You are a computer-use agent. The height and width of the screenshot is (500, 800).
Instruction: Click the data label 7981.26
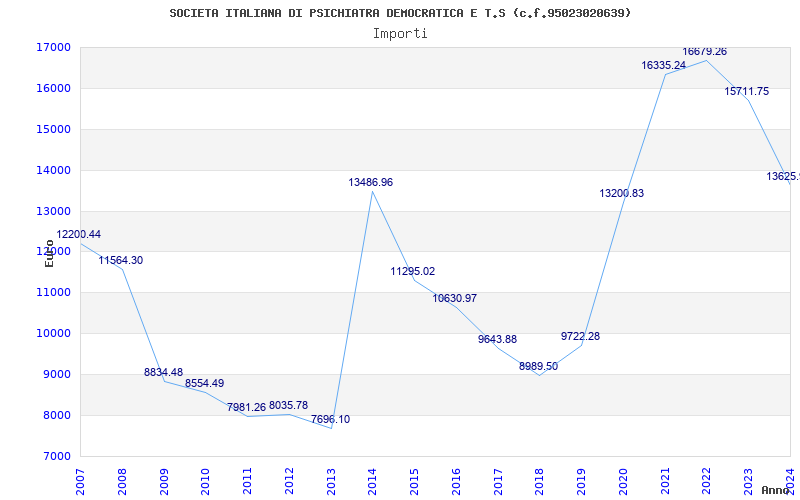(x=246, y=408)
